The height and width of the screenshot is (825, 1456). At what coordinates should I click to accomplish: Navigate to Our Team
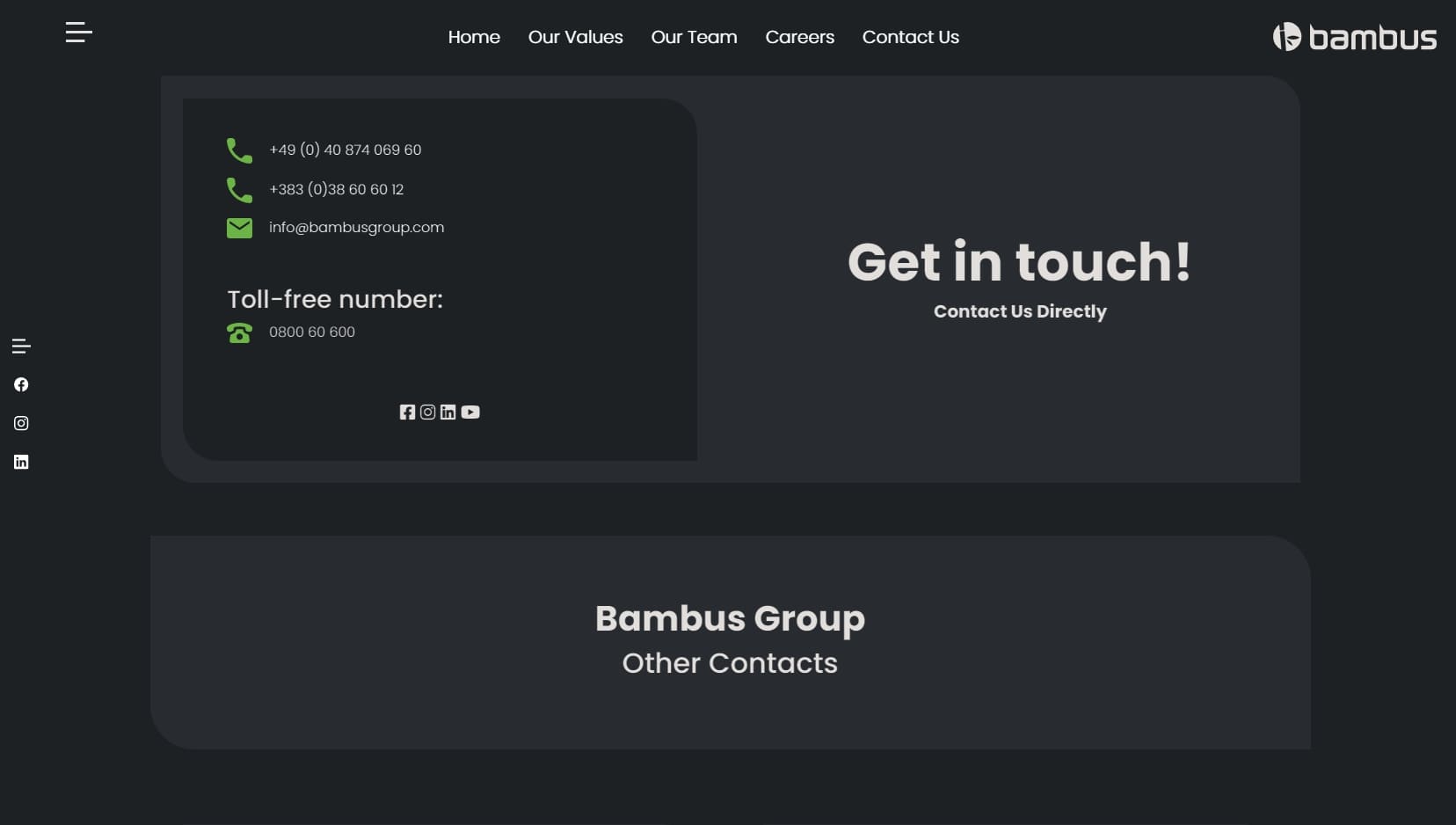[694, 37]
